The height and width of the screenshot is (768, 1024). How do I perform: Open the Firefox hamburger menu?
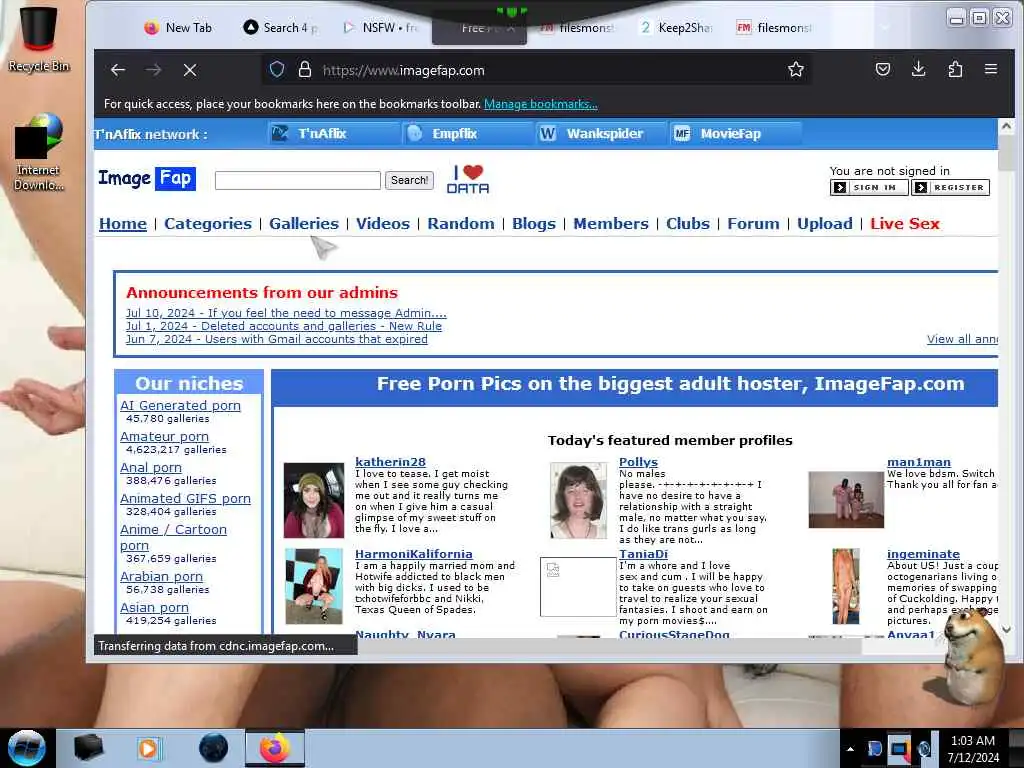pyautogui.click(x=991, y=69)
